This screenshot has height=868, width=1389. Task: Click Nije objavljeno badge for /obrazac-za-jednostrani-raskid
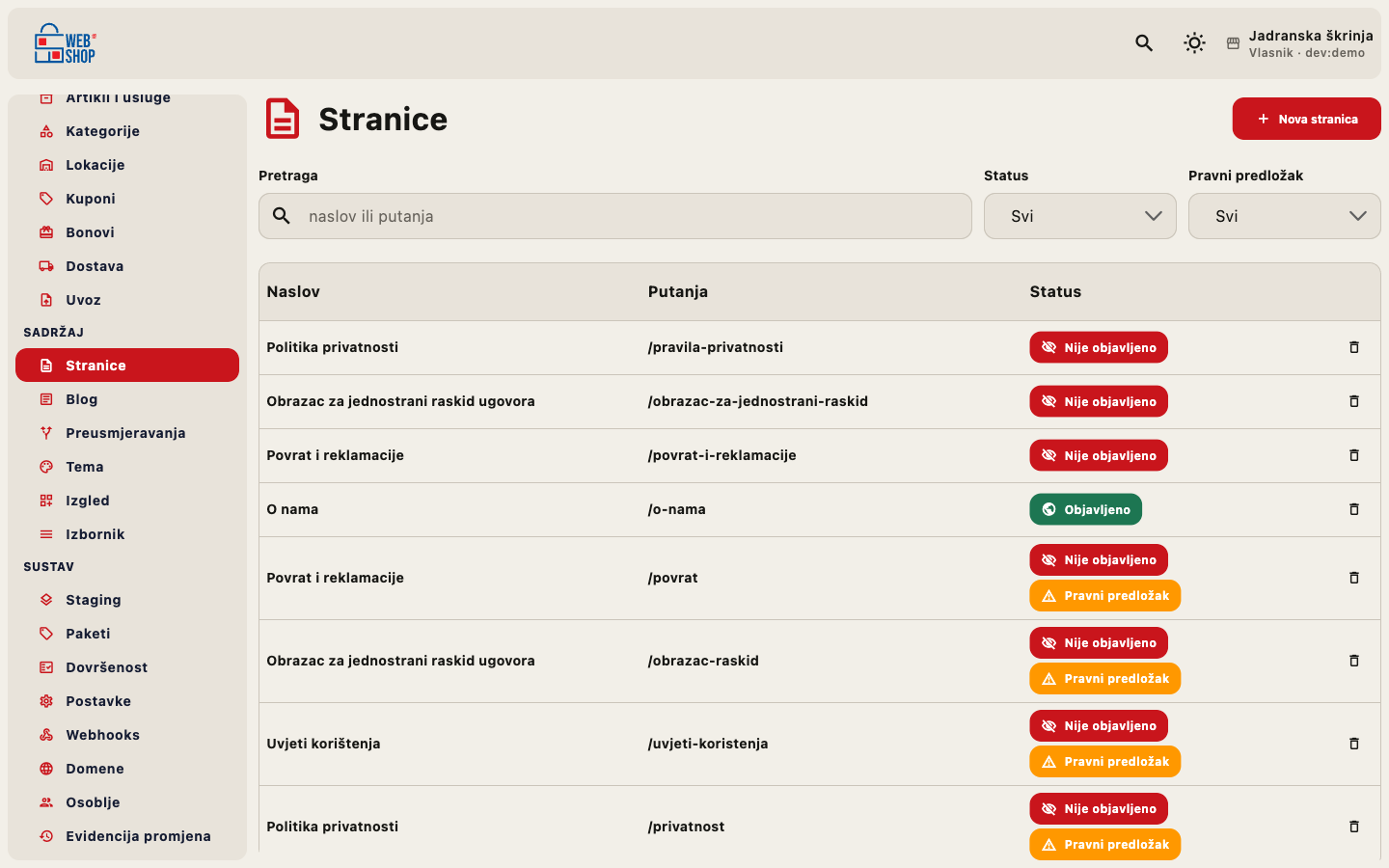pyautogui.click(x=1099, y=401)
